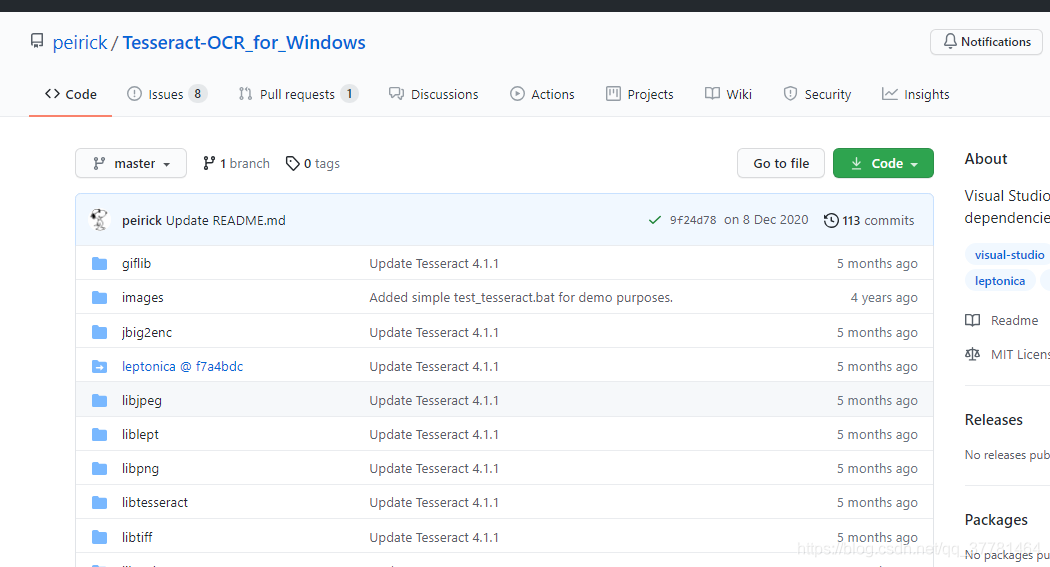Open the green Code download dropdown
Viewport: 1050px width, 567px height.
pyautogui.click(x=883, y=163)
